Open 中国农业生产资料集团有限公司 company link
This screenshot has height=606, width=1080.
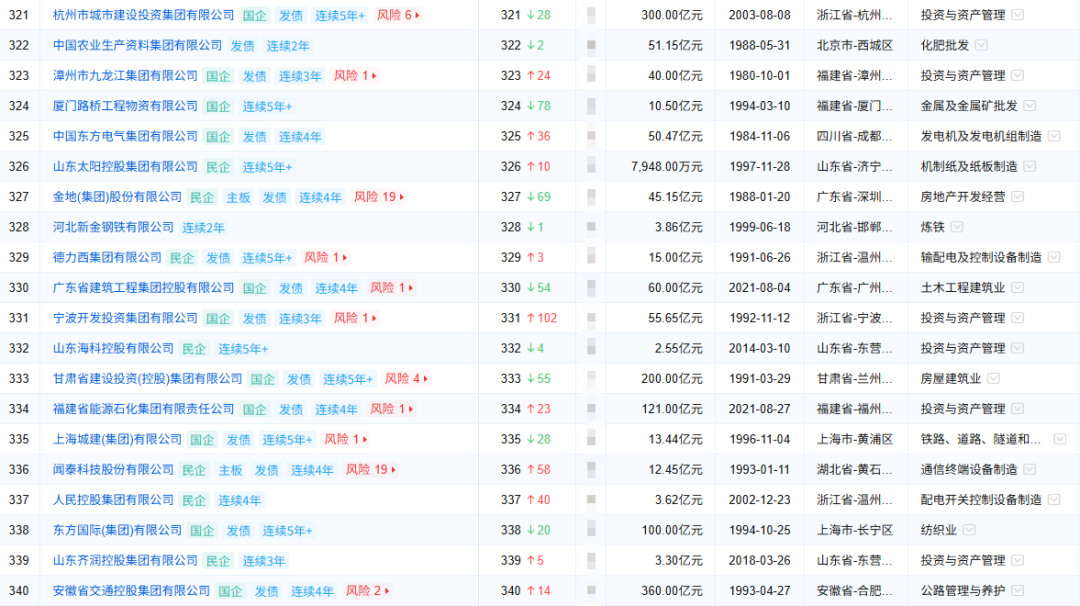(137, 45)
